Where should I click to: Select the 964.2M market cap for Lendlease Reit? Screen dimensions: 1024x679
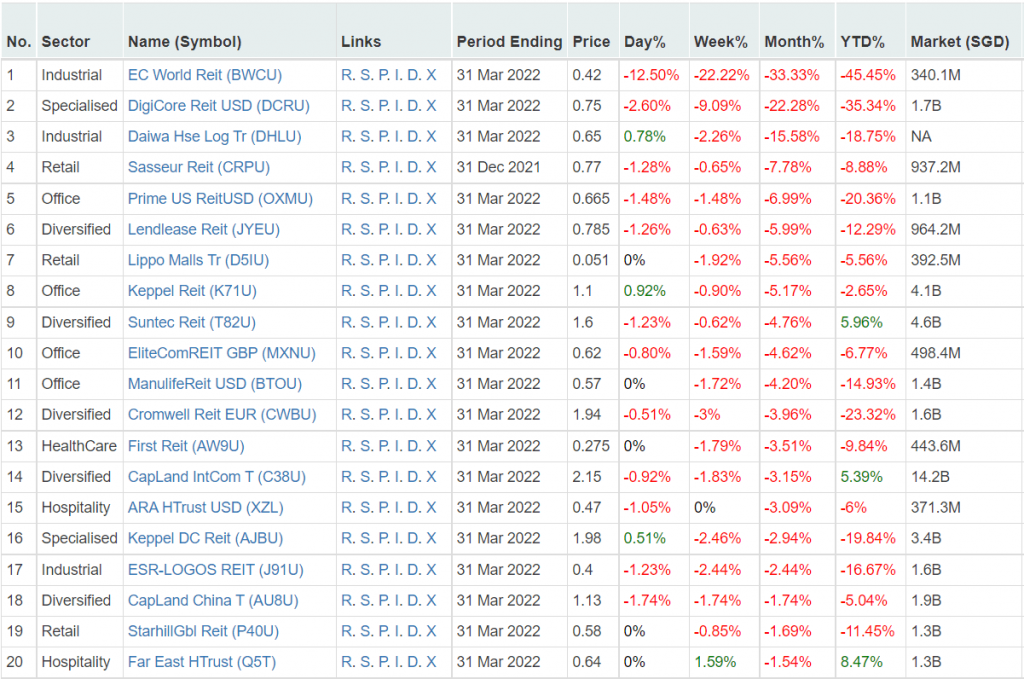click(935, 229)
